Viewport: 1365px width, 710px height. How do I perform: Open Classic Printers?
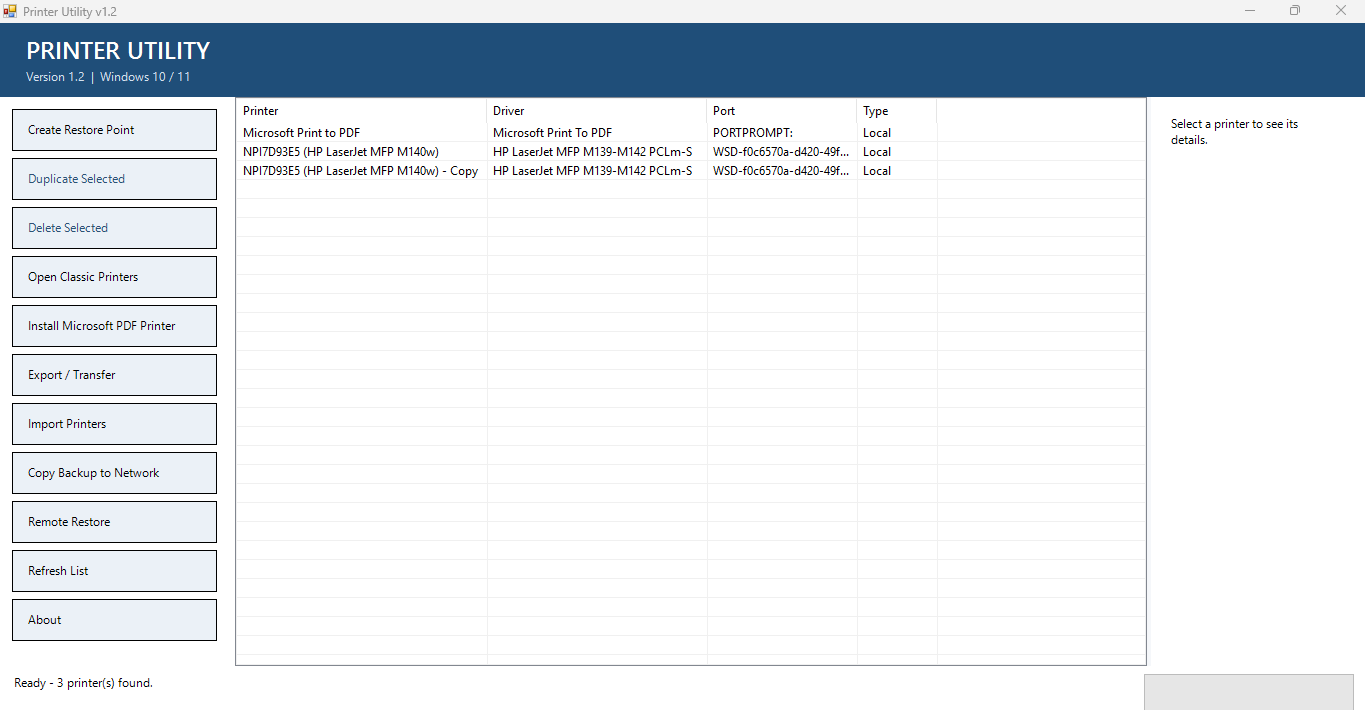tap(114, 277)
